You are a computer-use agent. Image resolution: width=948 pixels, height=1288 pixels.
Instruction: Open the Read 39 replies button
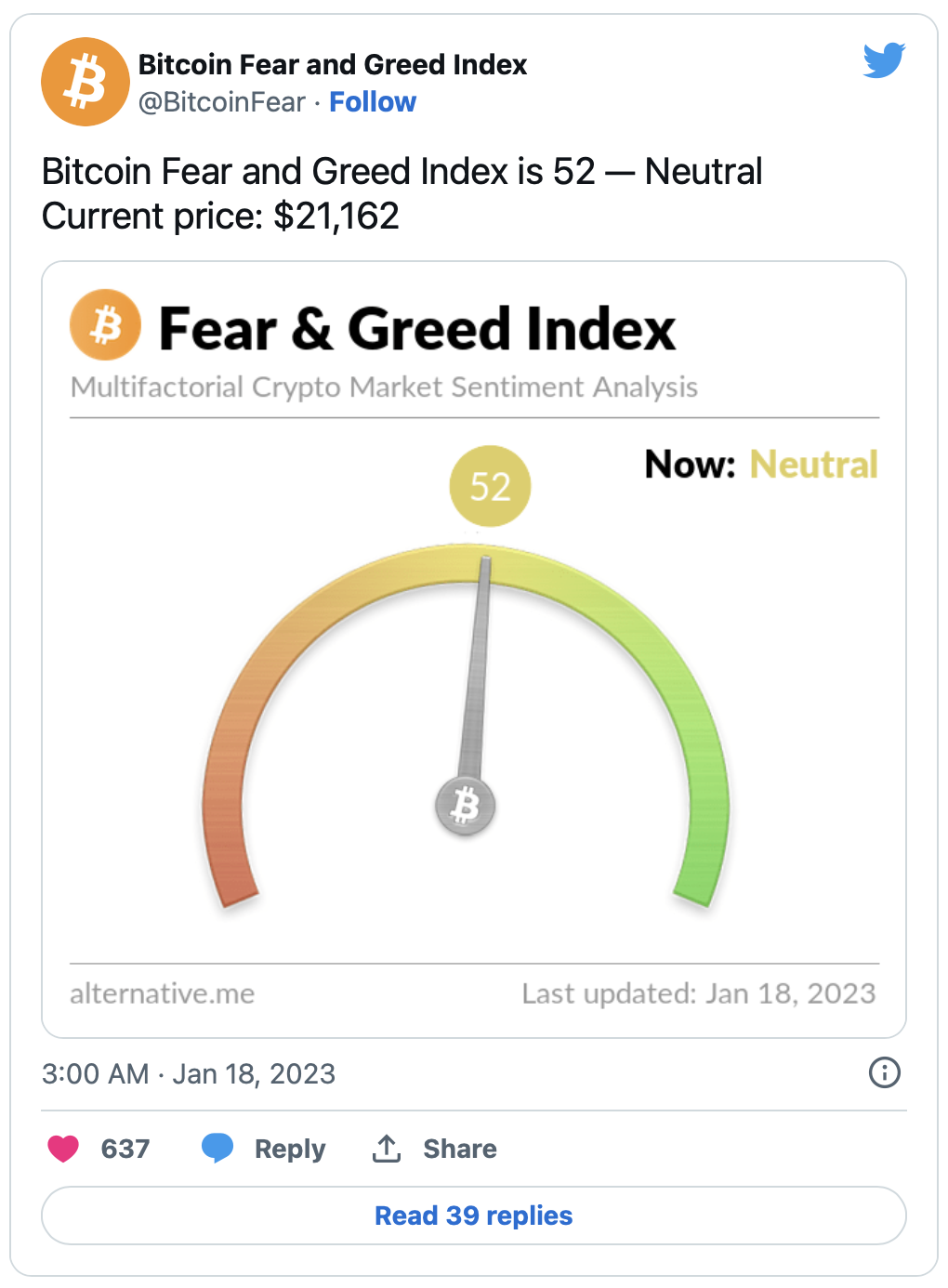pos(474,1216)
